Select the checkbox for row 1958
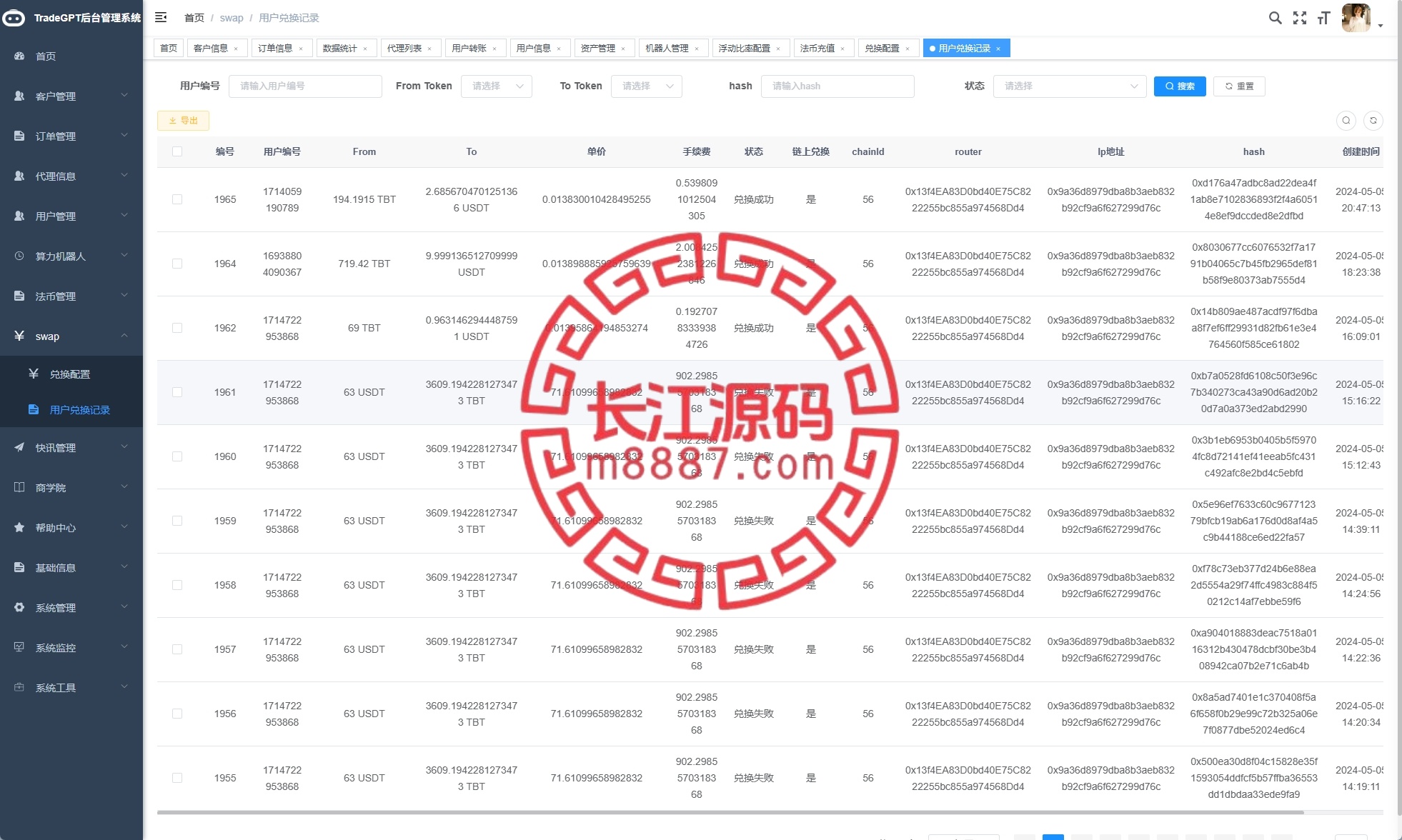Viewport: 1402px width, 840px height. pos(177,585)
